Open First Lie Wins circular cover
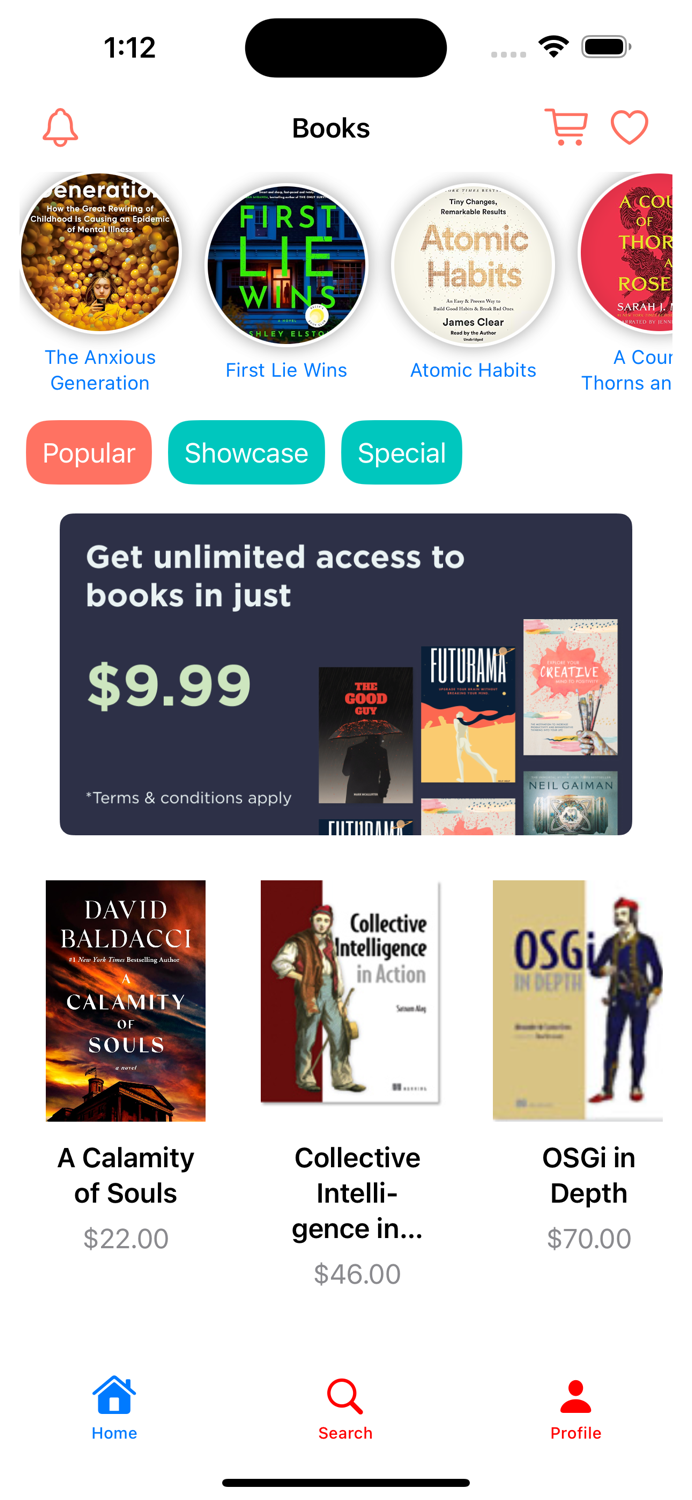 point(286,265)
